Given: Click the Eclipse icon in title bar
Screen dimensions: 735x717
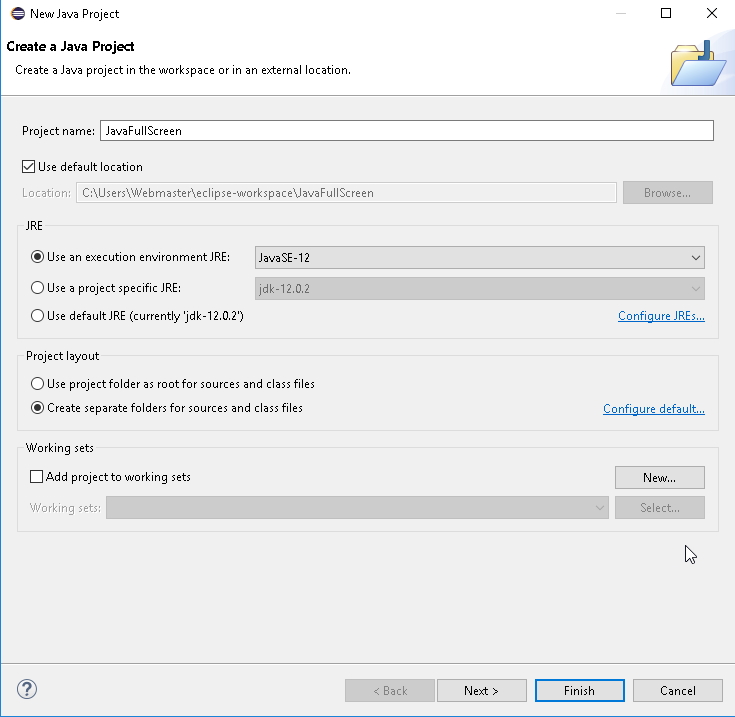Looking at the screenshot, I should (x=15, y=13).
